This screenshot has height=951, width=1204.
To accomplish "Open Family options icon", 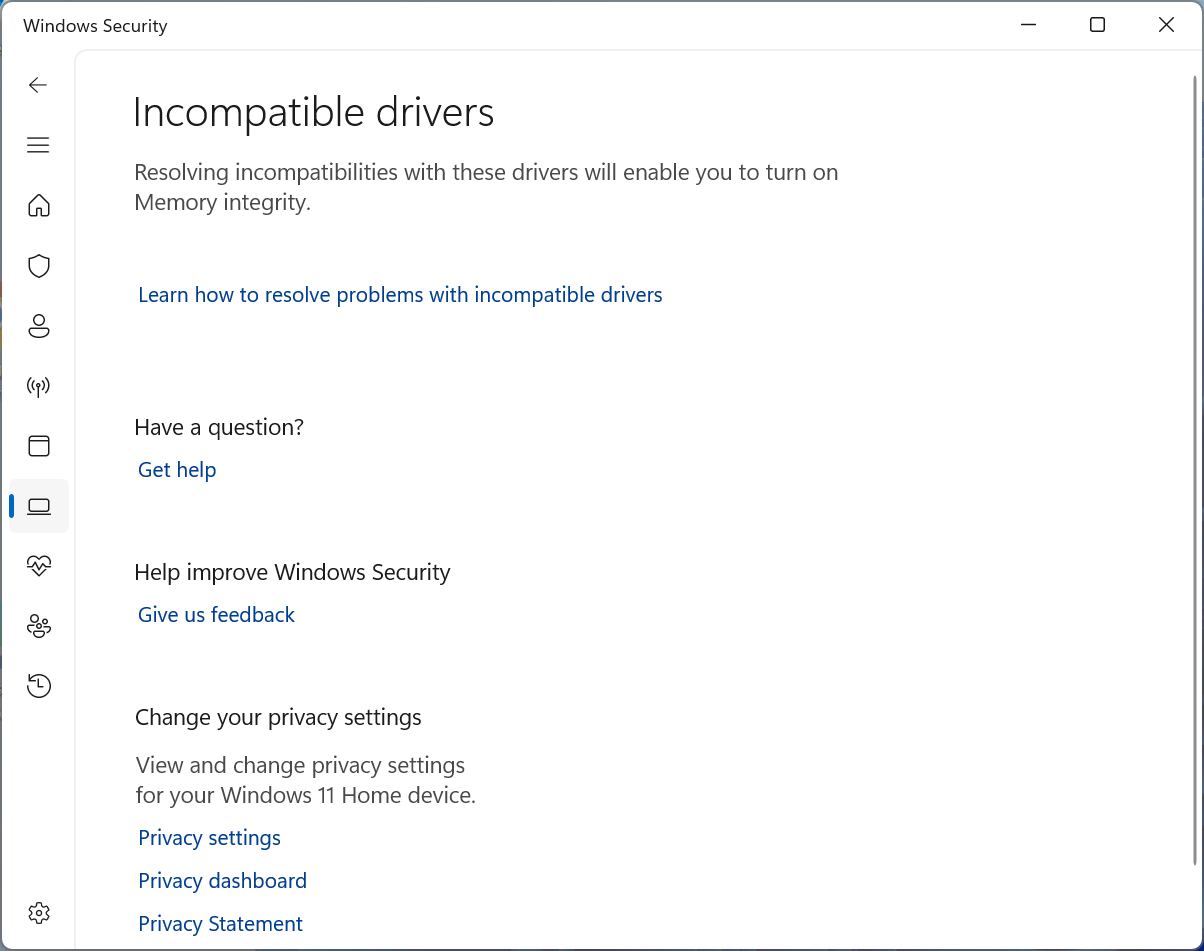I will pos(39,626).
